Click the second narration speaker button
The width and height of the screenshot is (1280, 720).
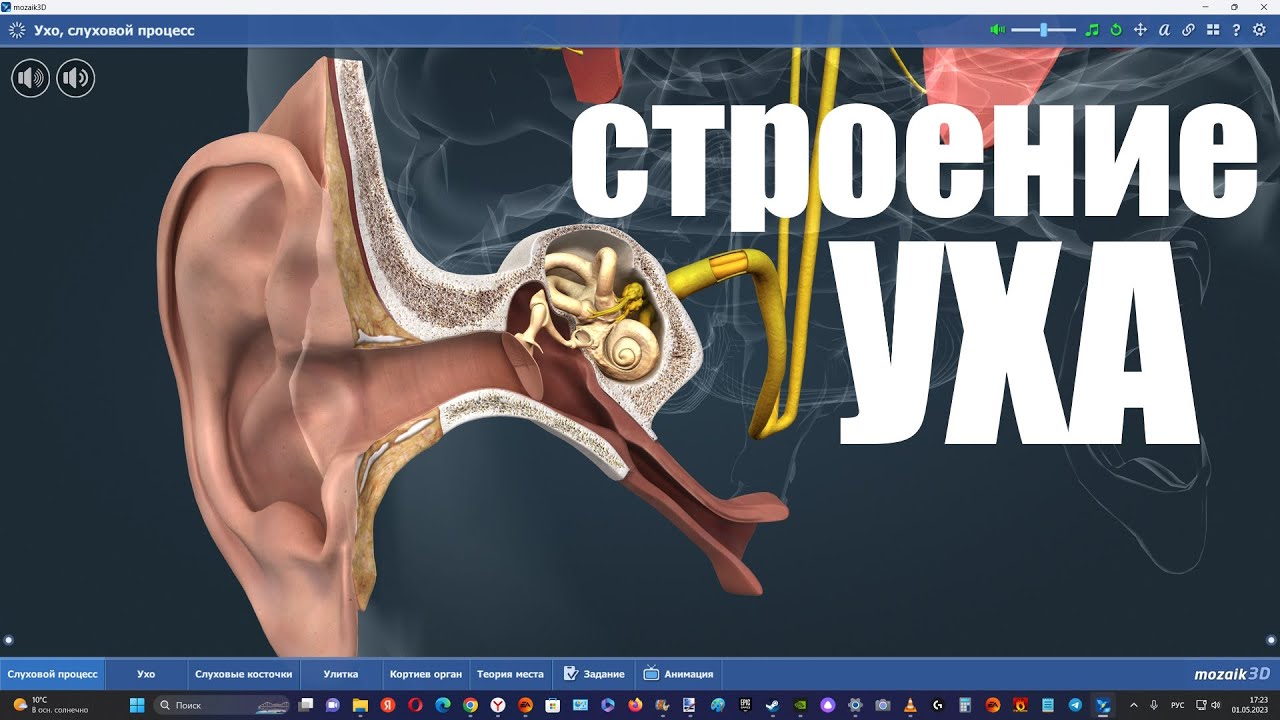[76, 78]
